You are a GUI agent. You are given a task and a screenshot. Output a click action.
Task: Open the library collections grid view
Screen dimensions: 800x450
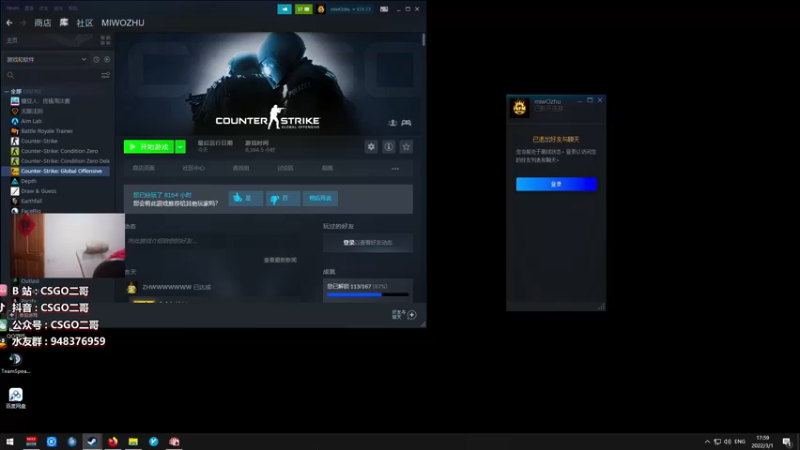coord(106,40)
